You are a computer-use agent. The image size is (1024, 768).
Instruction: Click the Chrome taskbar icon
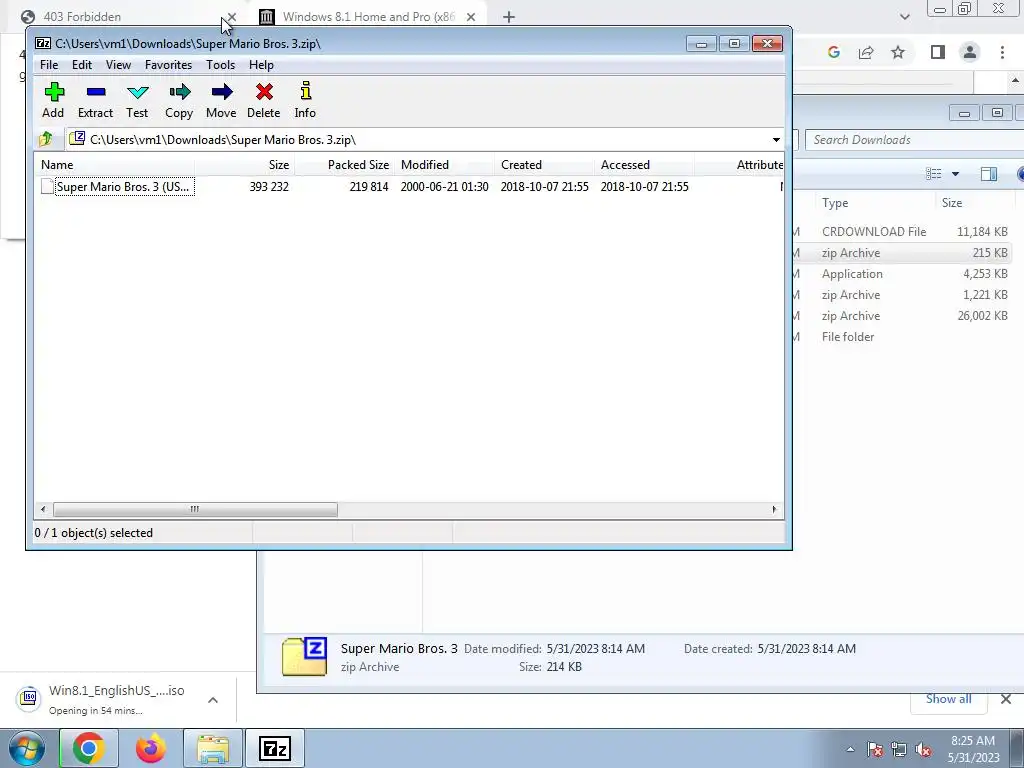pos(89,749)
